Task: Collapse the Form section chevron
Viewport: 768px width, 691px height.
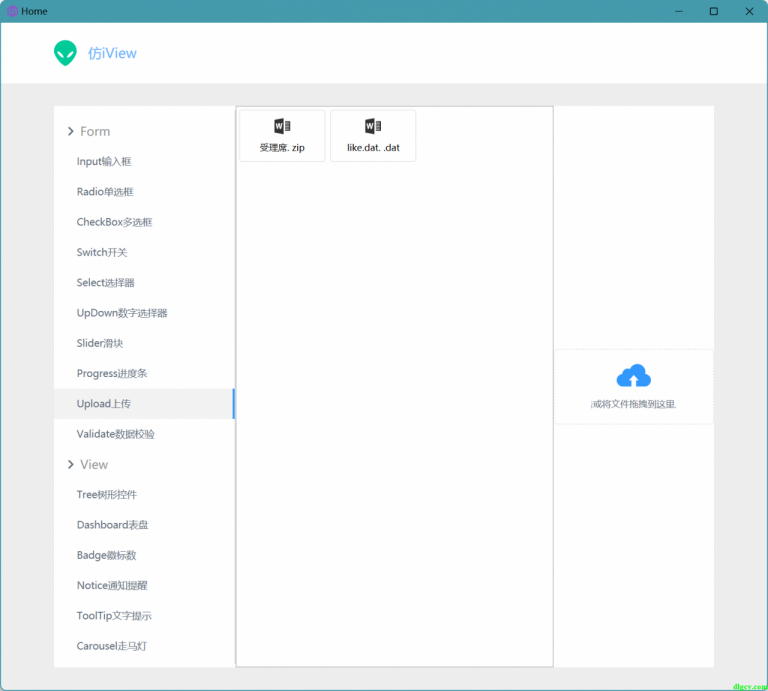Action: (x=71, y=131)
